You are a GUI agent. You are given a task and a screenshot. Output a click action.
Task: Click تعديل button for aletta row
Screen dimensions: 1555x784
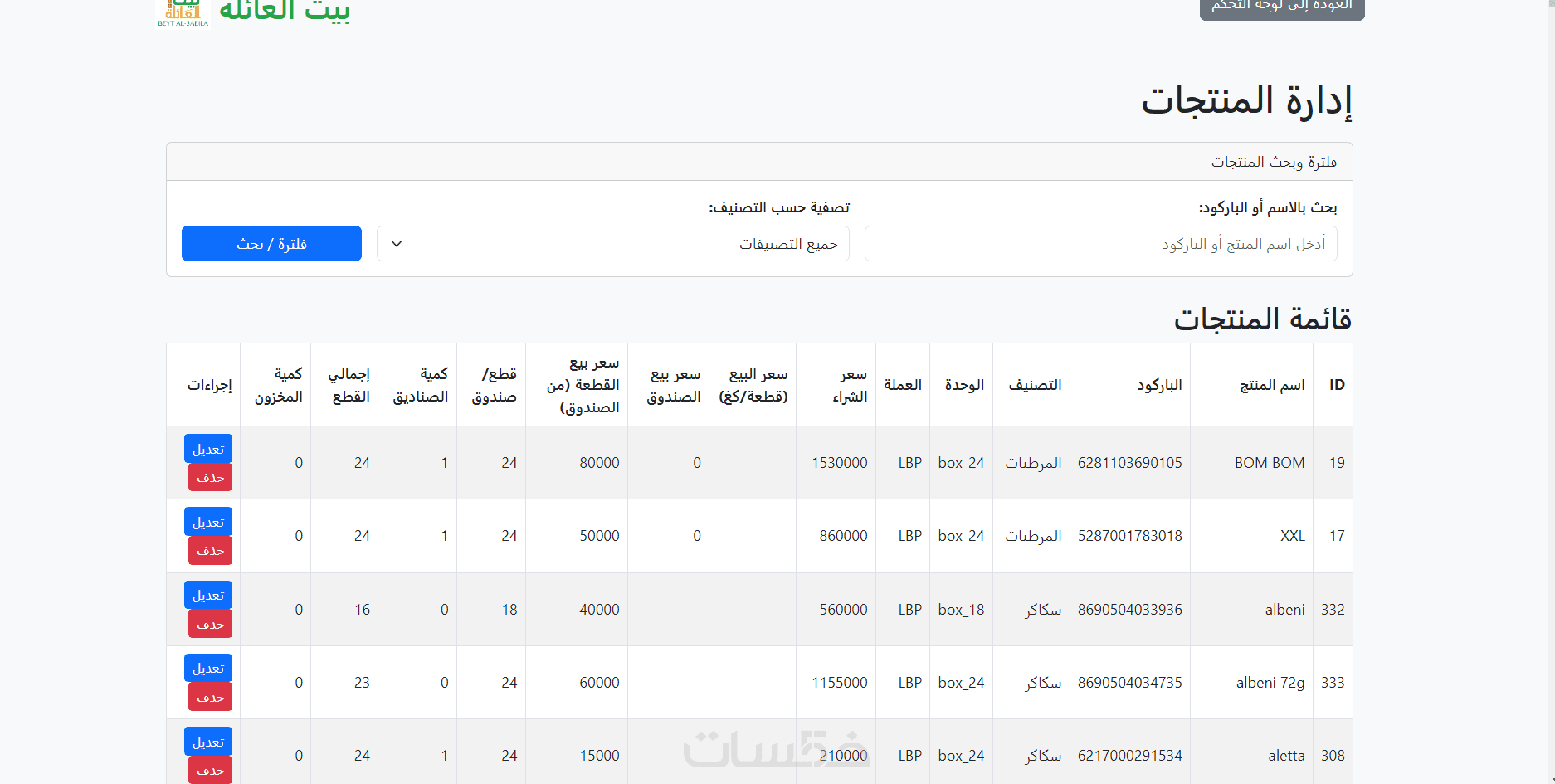208,742
